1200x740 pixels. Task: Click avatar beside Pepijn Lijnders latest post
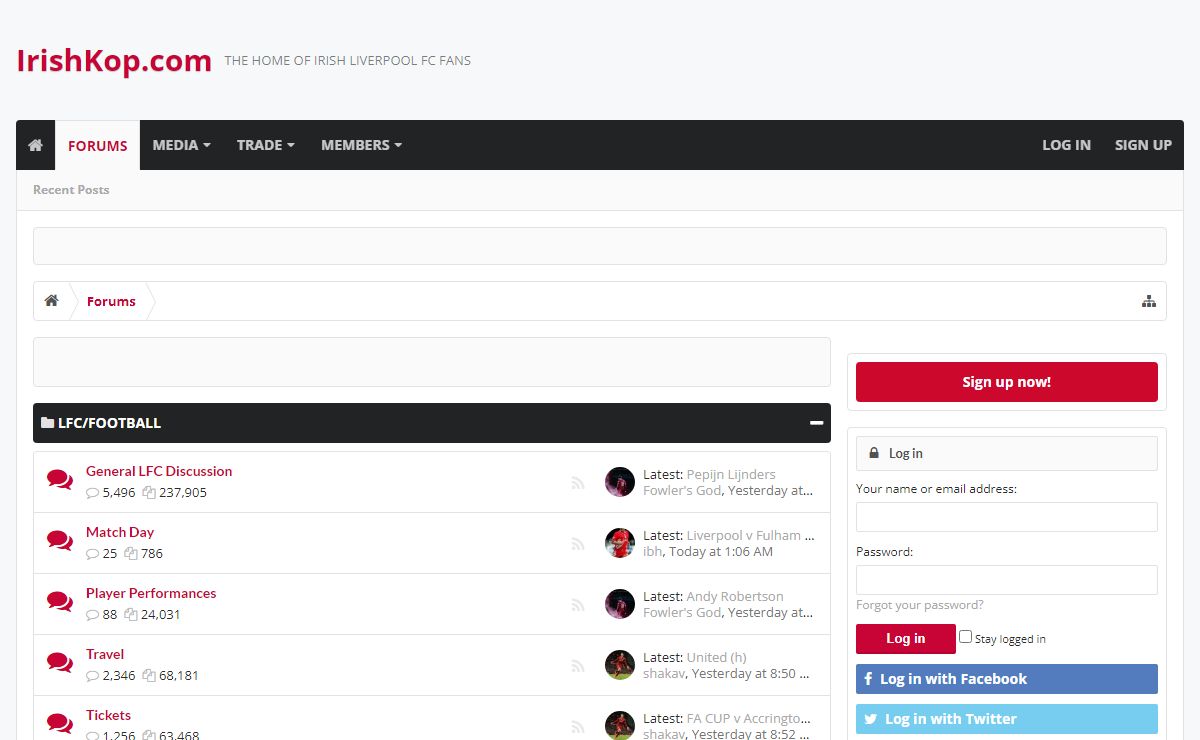[x=620, y=482]
